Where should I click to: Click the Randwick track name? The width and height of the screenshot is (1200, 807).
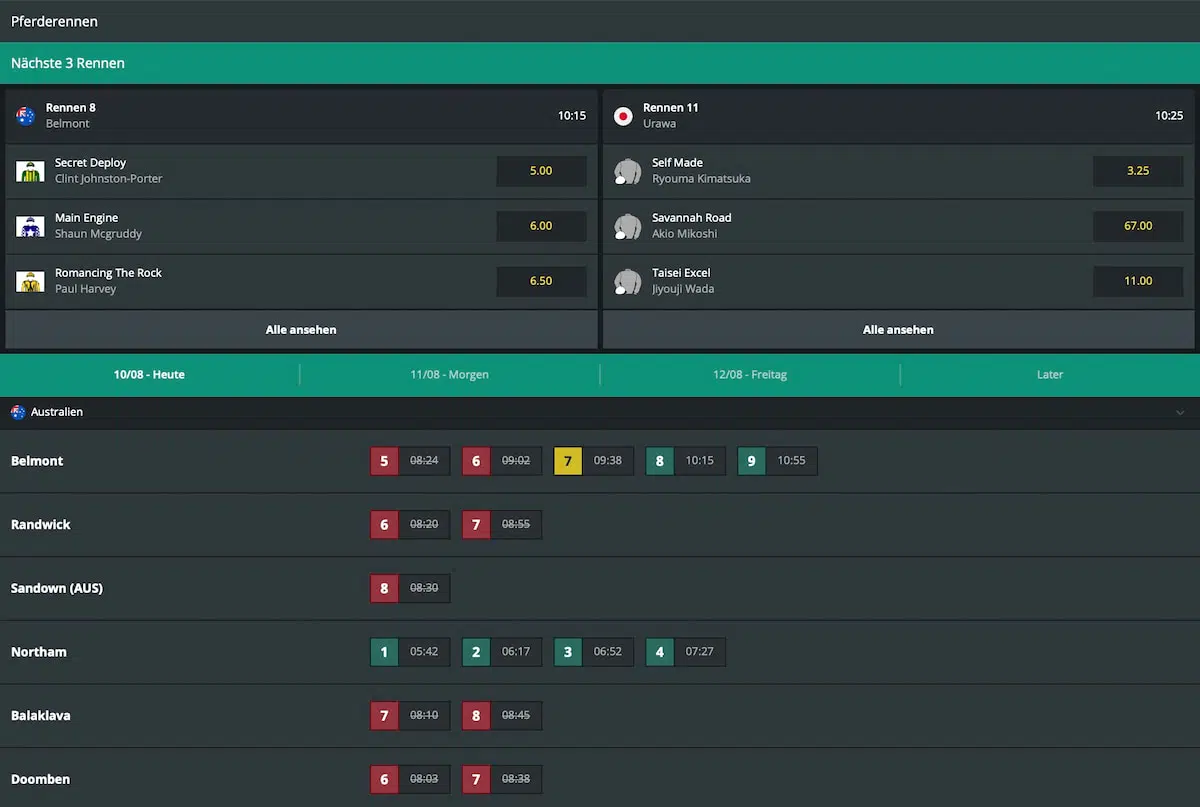pos(41,524)
